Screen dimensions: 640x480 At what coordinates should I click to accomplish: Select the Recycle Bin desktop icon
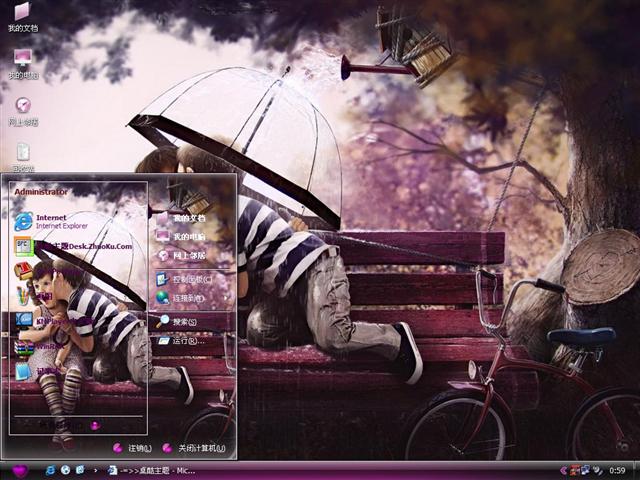(23, 158)
